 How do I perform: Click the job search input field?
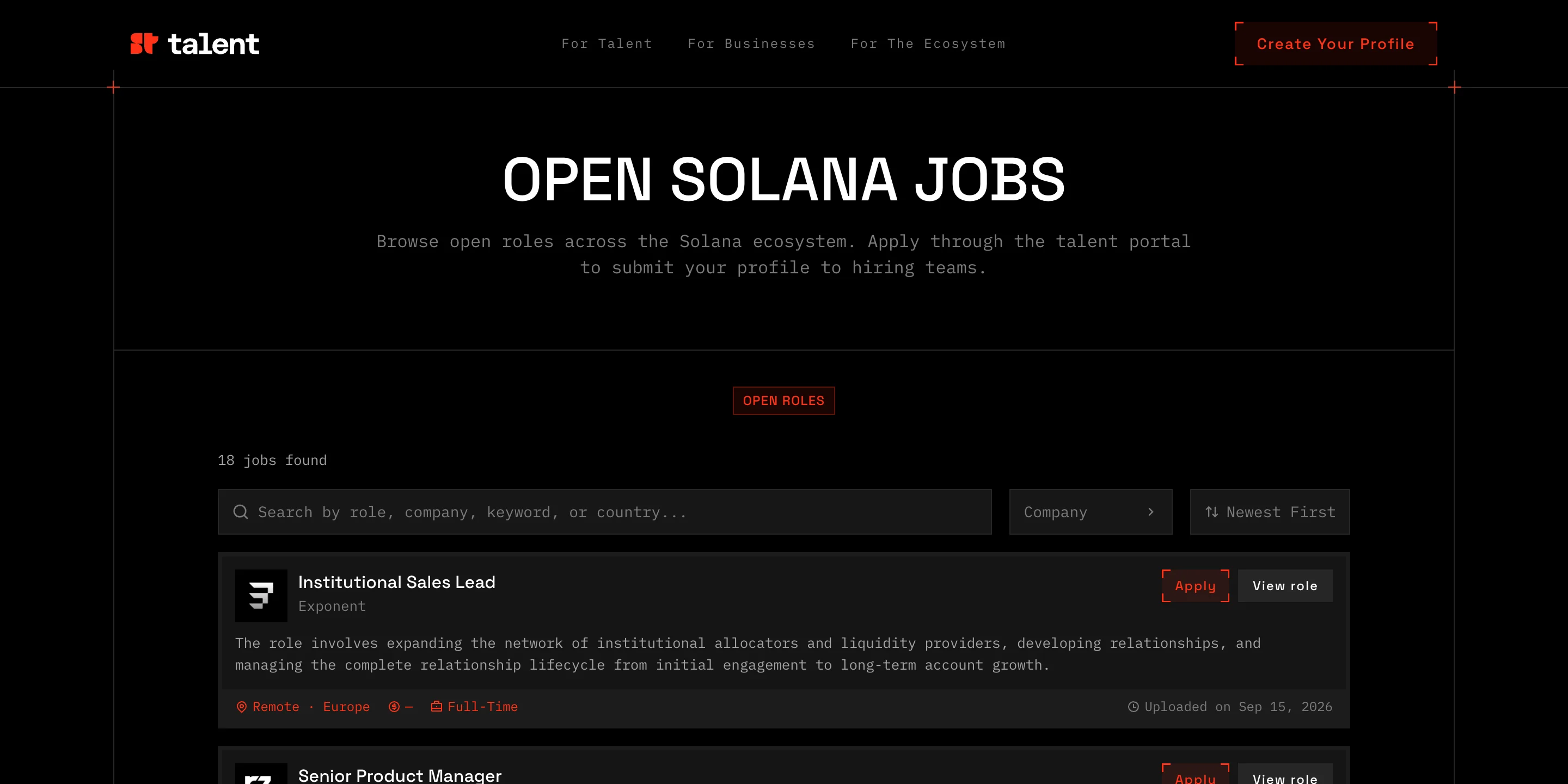[604, 512]
